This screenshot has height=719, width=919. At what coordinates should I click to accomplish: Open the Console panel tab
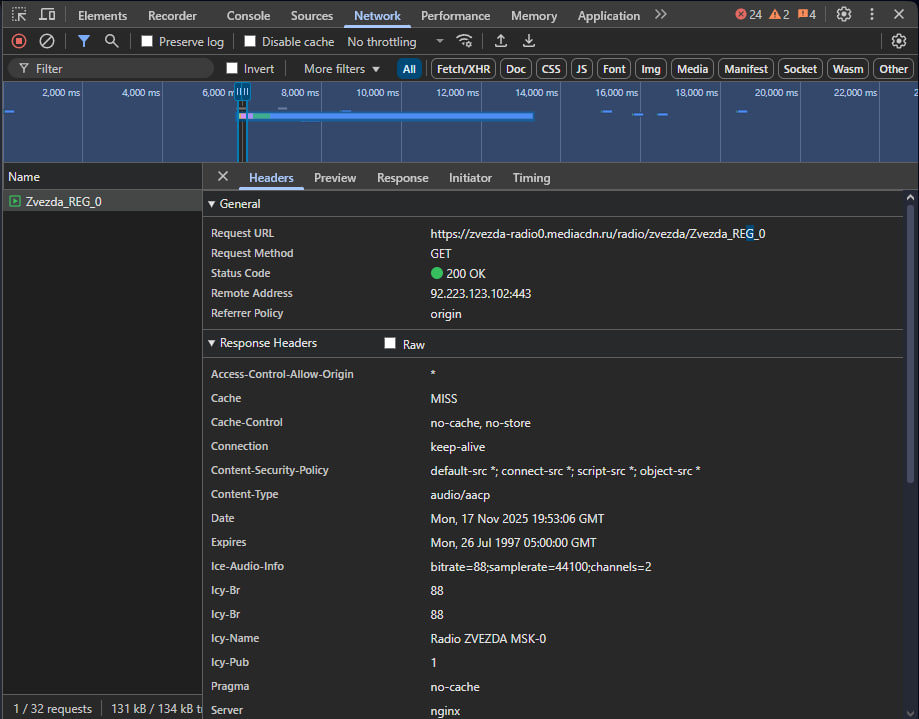(x=249, y=16)
